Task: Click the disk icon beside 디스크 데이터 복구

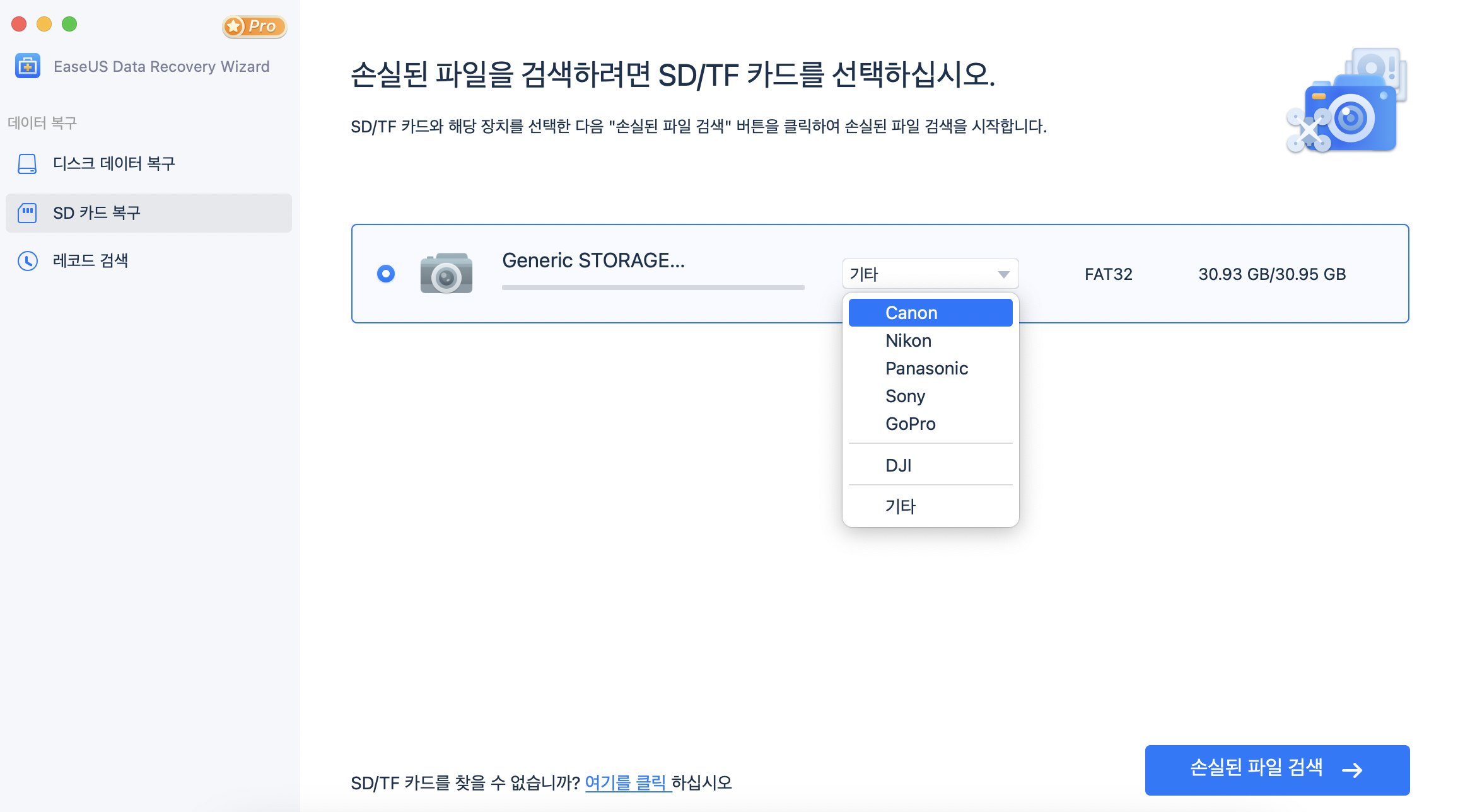Action: tap(27, 163)
